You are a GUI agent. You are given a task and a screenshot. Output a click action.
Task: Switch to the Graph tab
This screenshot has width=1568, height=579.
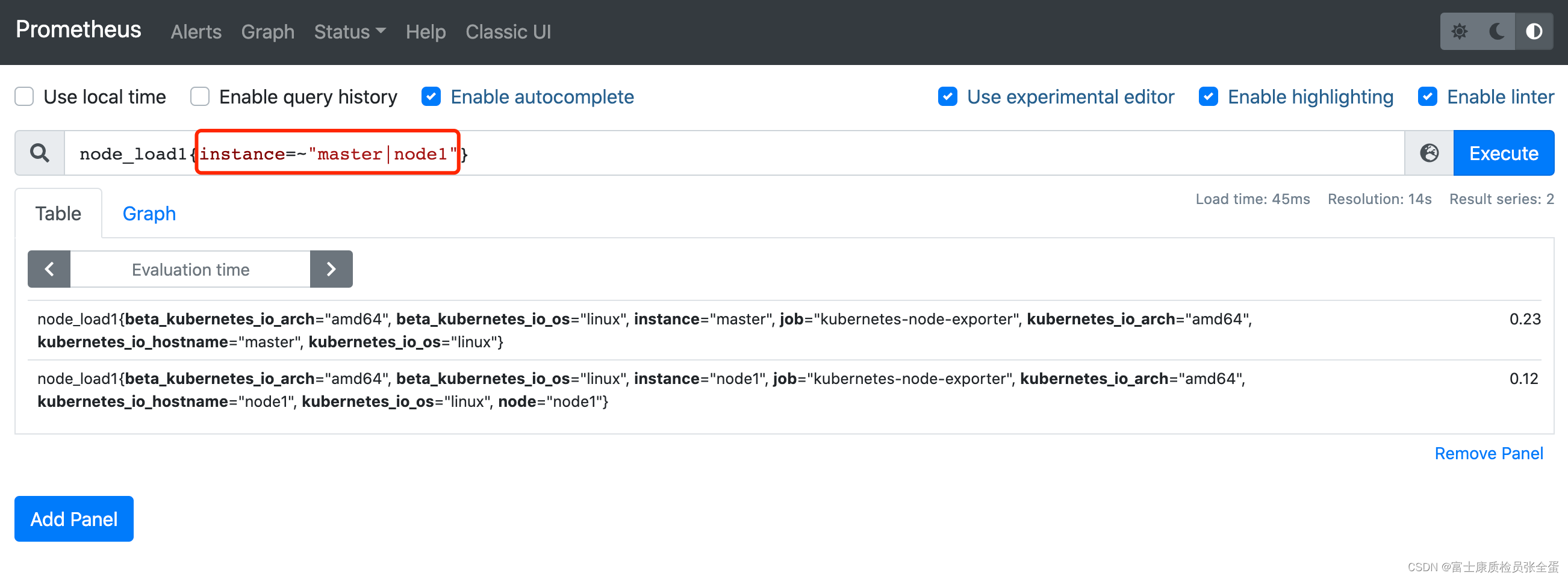tap(149, 214)
